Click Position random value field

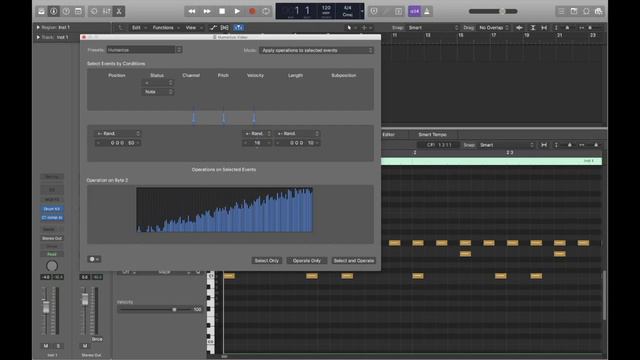[118, 143]
